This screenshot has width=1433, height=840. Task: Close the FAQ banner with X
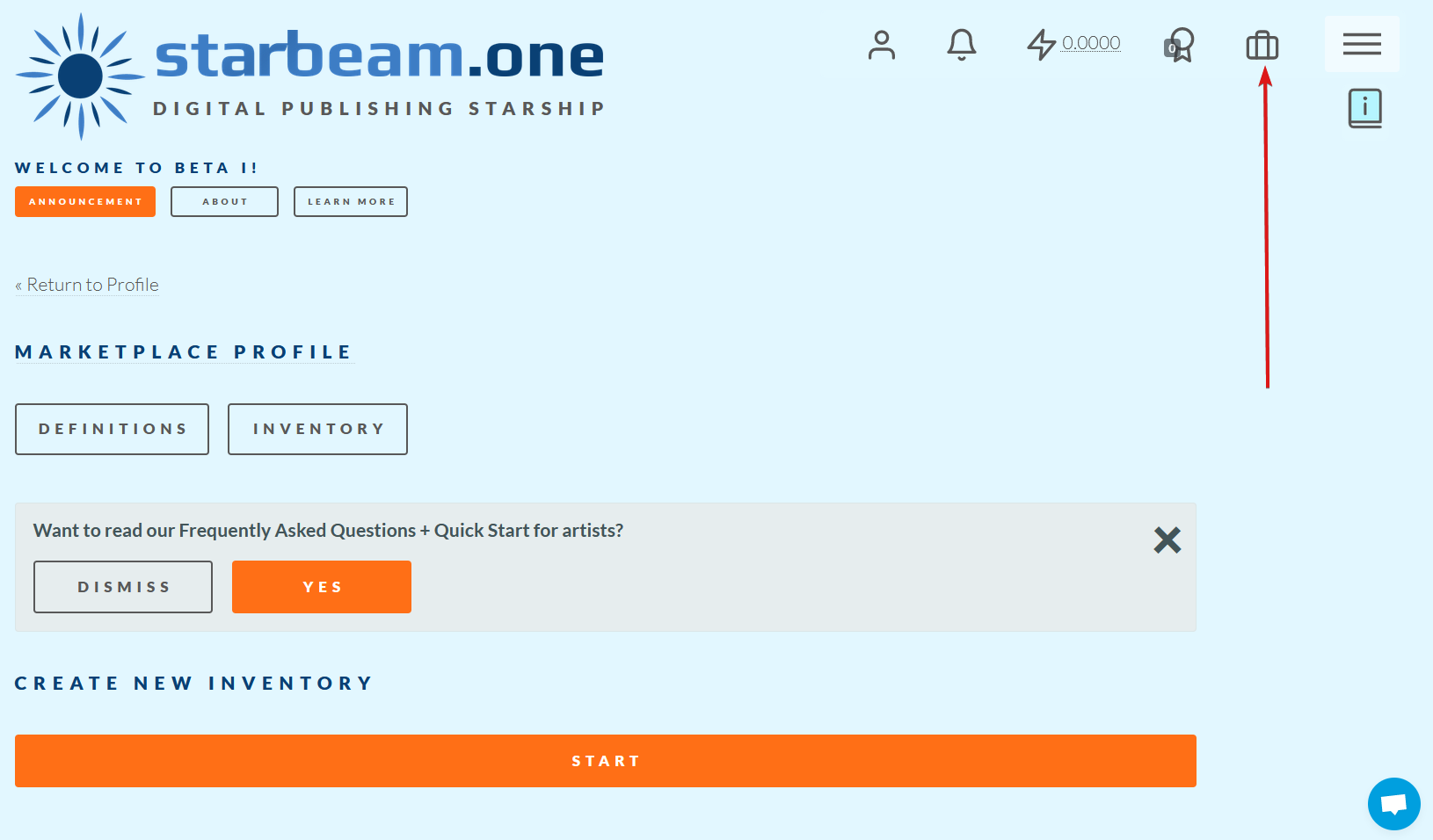coord(1167,539)
